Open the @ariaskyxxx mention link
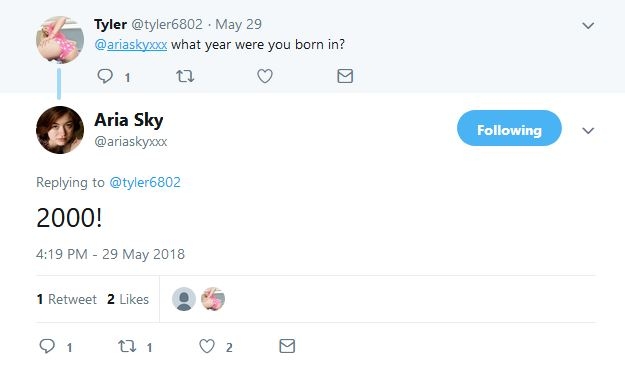 [x=131, y=45]
